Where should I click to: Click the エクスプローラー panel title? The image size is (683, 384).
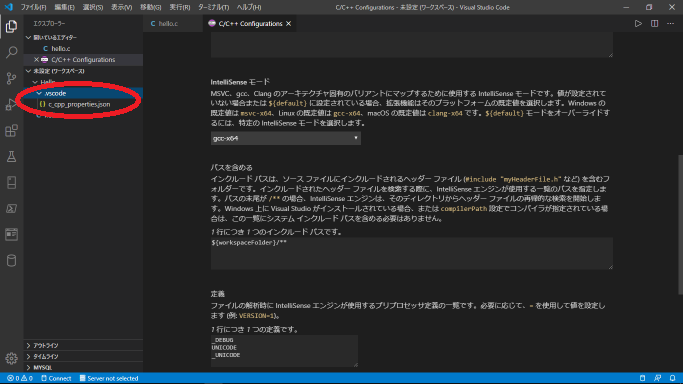[x=49, y=24]
